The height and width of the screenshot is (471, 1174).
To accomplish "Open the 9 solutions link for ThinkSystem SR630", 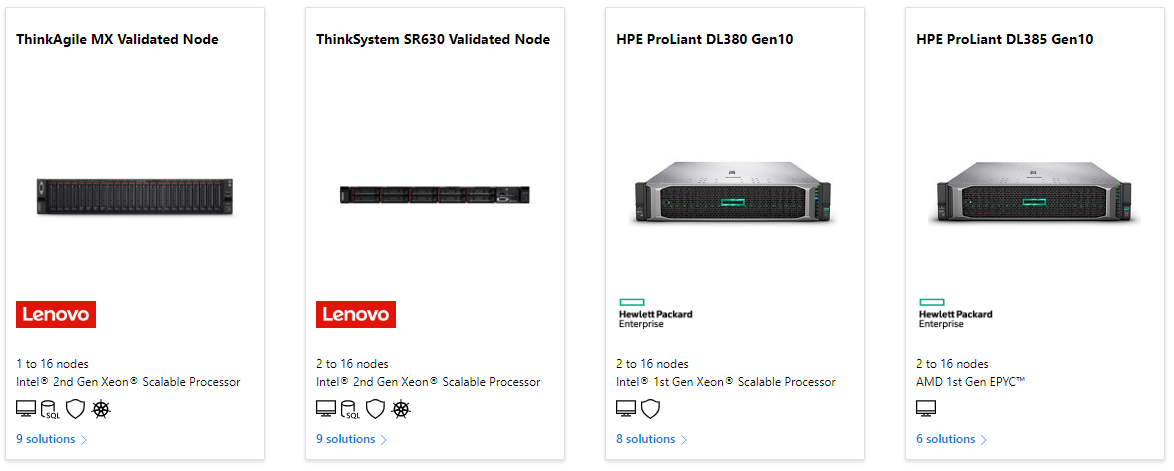I will (x=345, y=439).
